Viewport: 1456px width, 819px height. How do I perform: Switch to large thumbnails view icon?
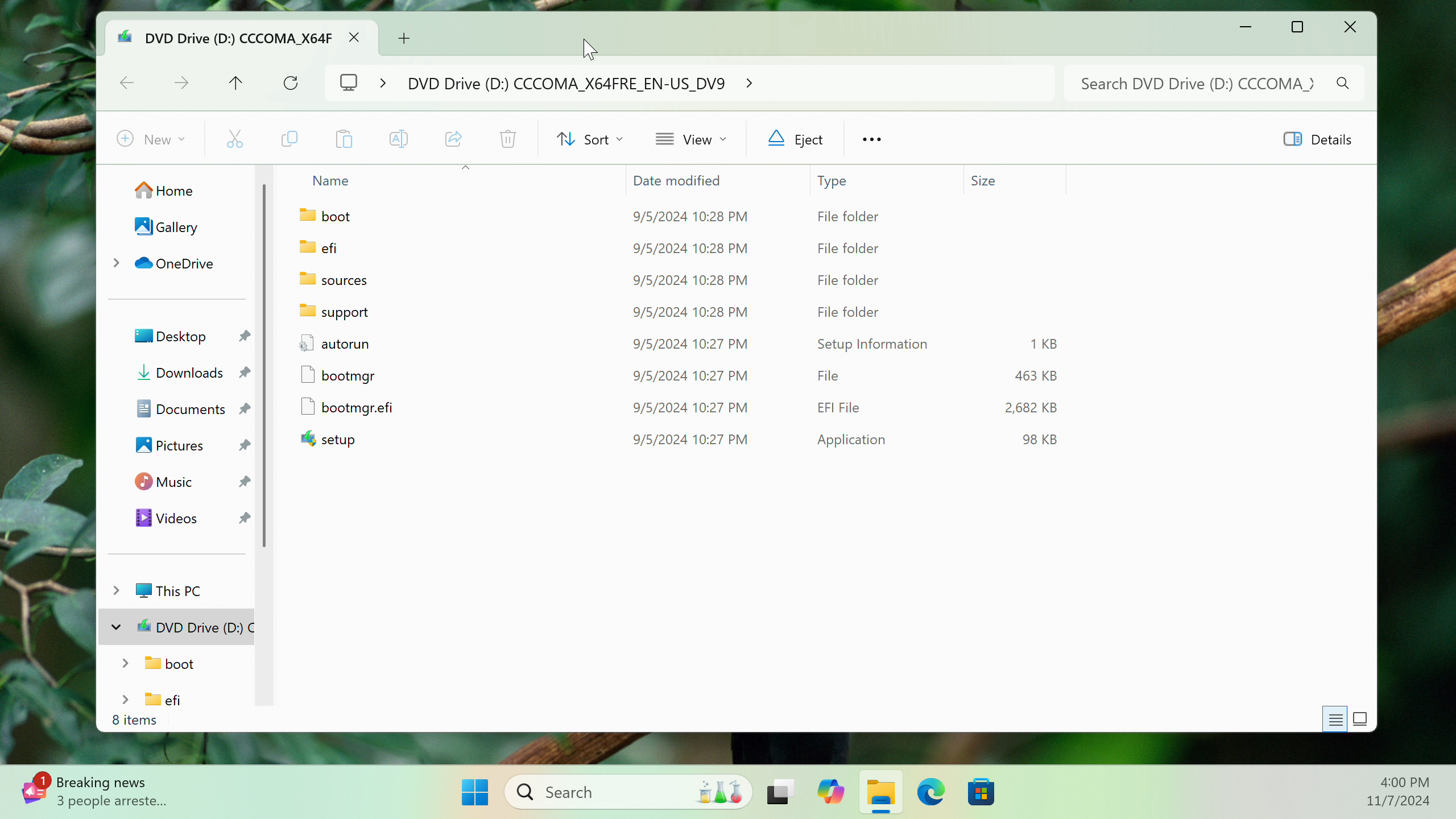[1360, 719]
